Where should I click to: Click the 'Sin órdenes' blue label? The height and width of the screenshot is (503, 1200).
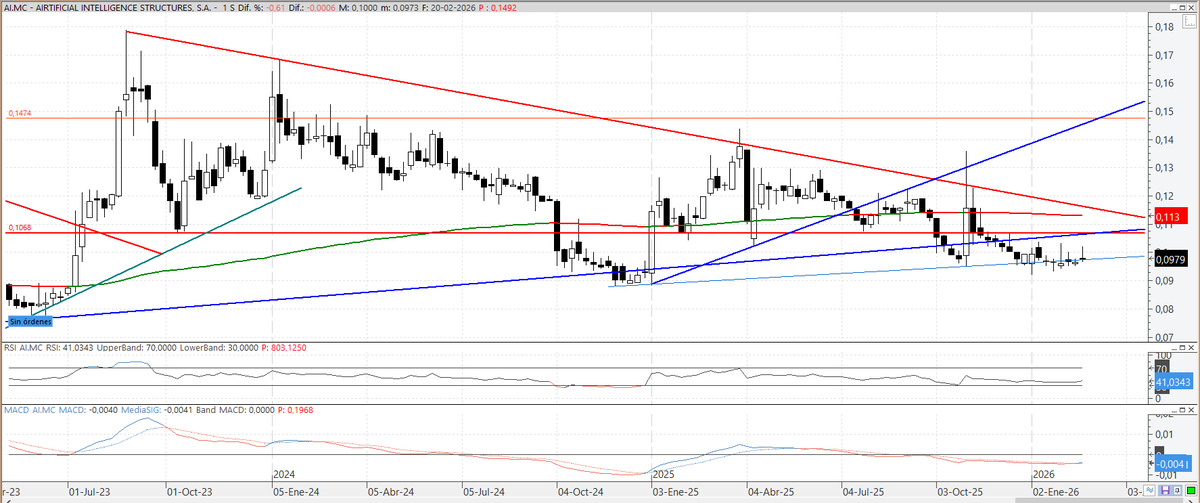coord(29,321)
